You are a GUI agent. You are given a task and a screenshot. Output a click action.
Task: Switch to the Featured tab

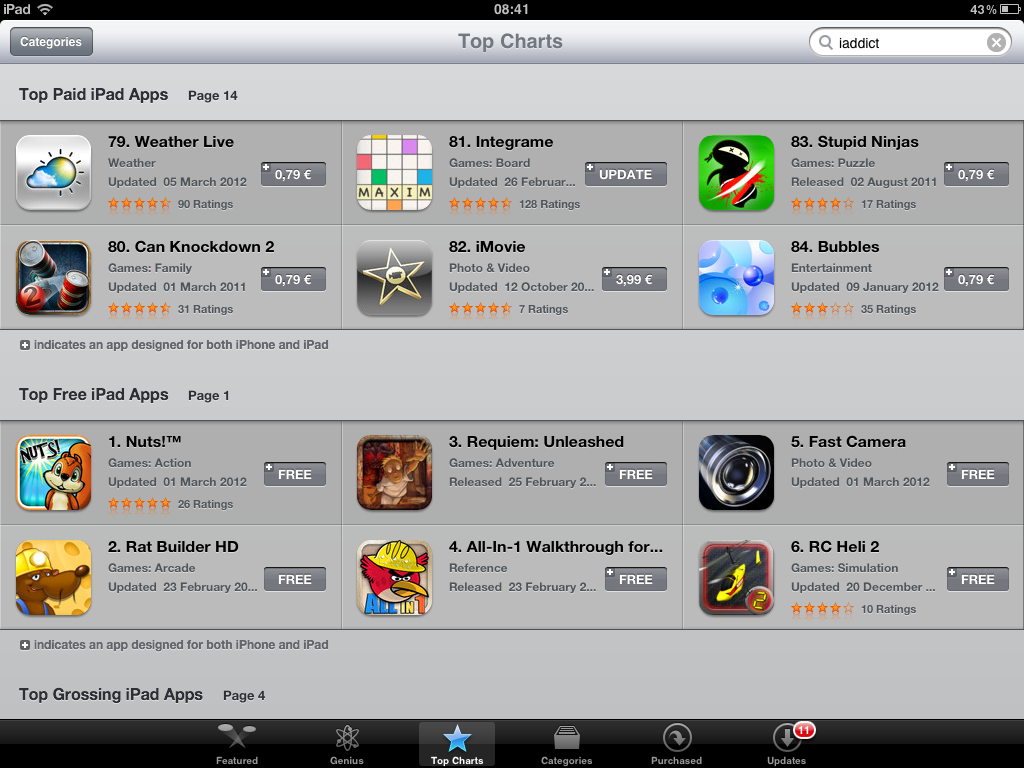(x=237, y=744)
